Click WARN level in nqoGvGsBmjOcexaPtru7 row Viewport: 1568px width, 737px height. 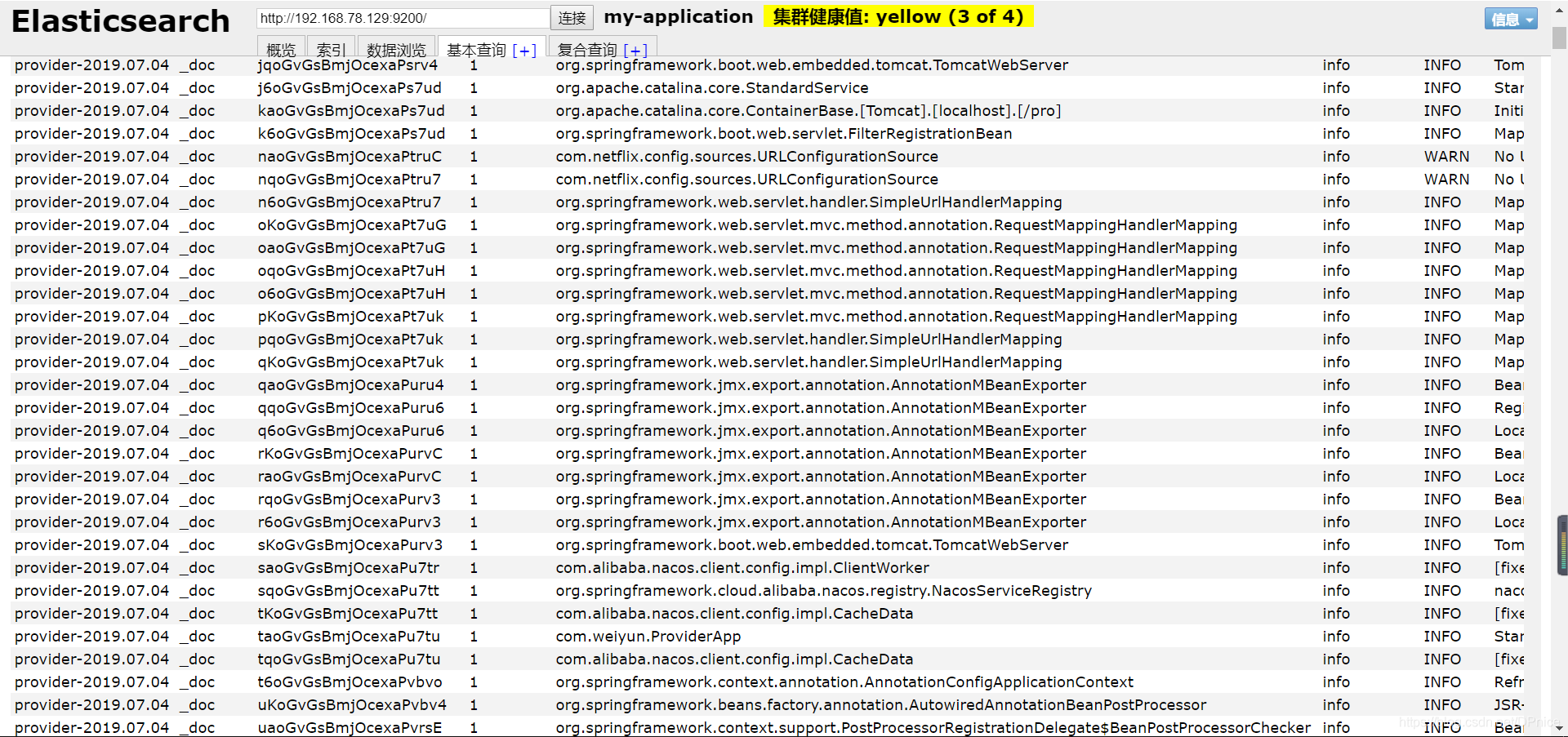[1446, 180]
